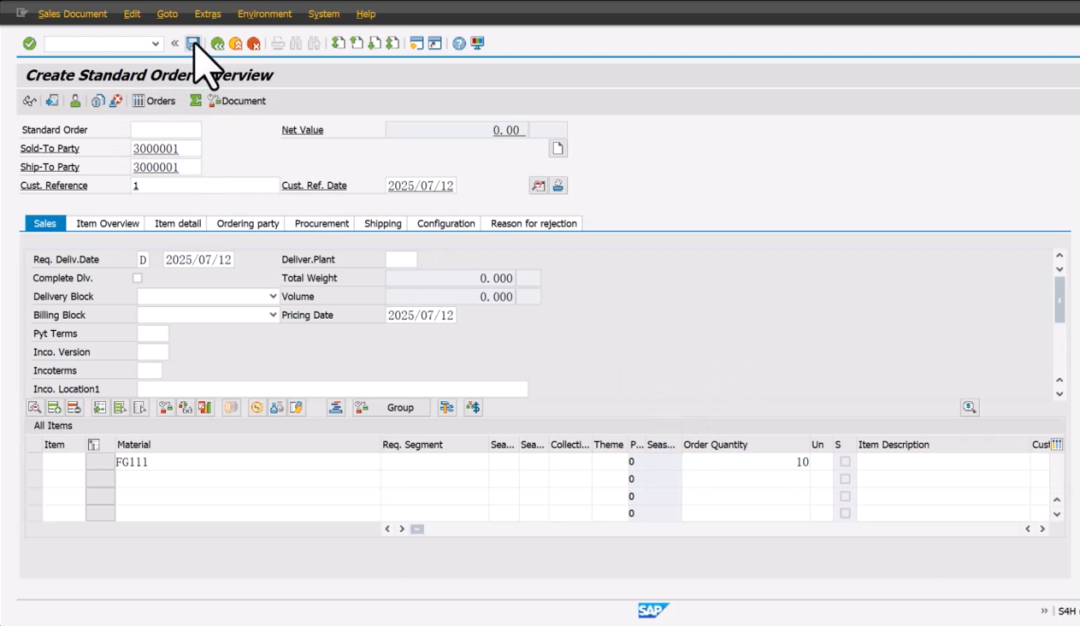The width and height of the screenshot is (1080, 626).
Task: Click the item details magnifier icon
Action: point(34,408)
